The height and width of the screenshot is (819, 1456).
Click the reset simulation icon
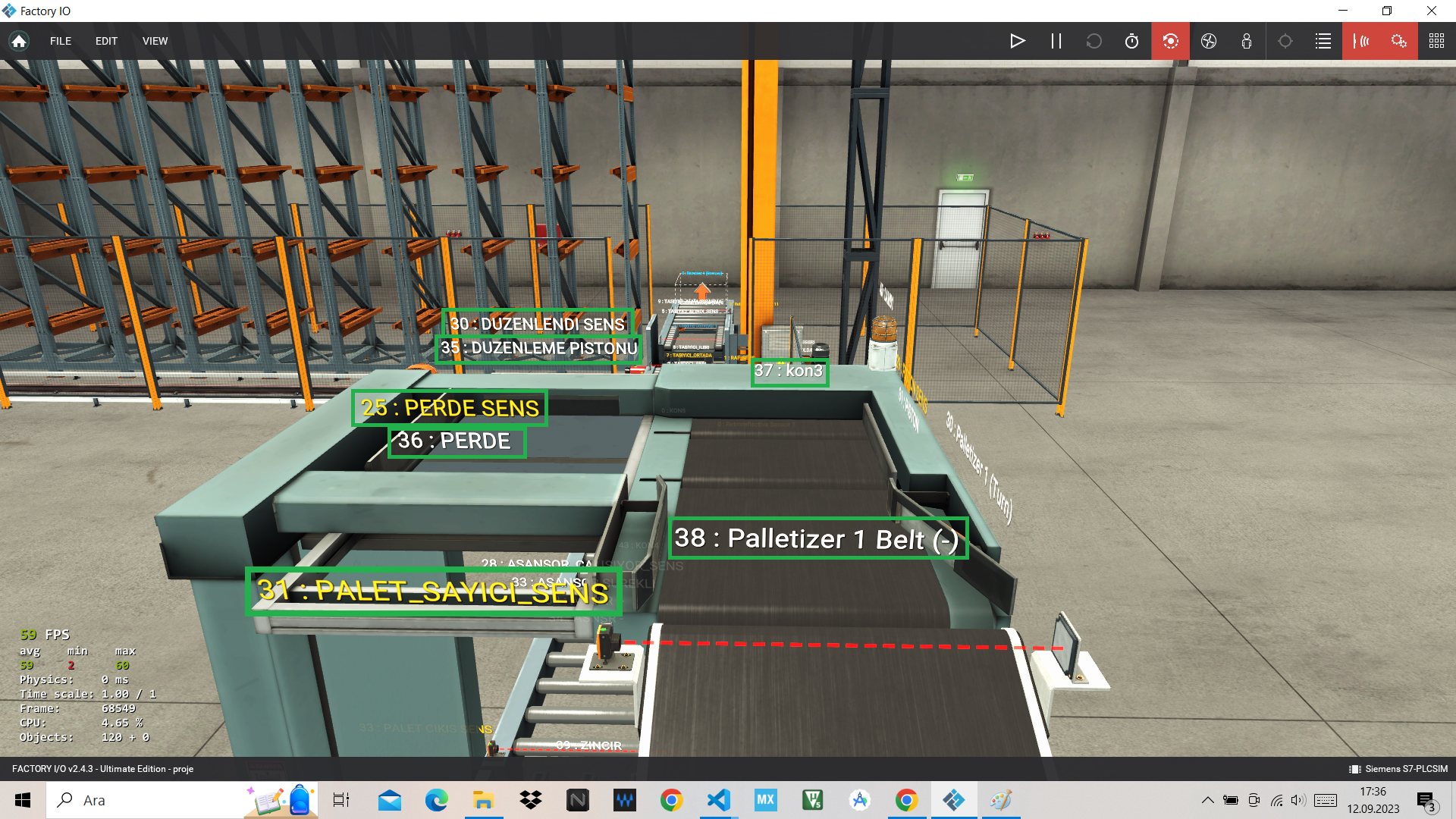click(x=1094, y=41)
